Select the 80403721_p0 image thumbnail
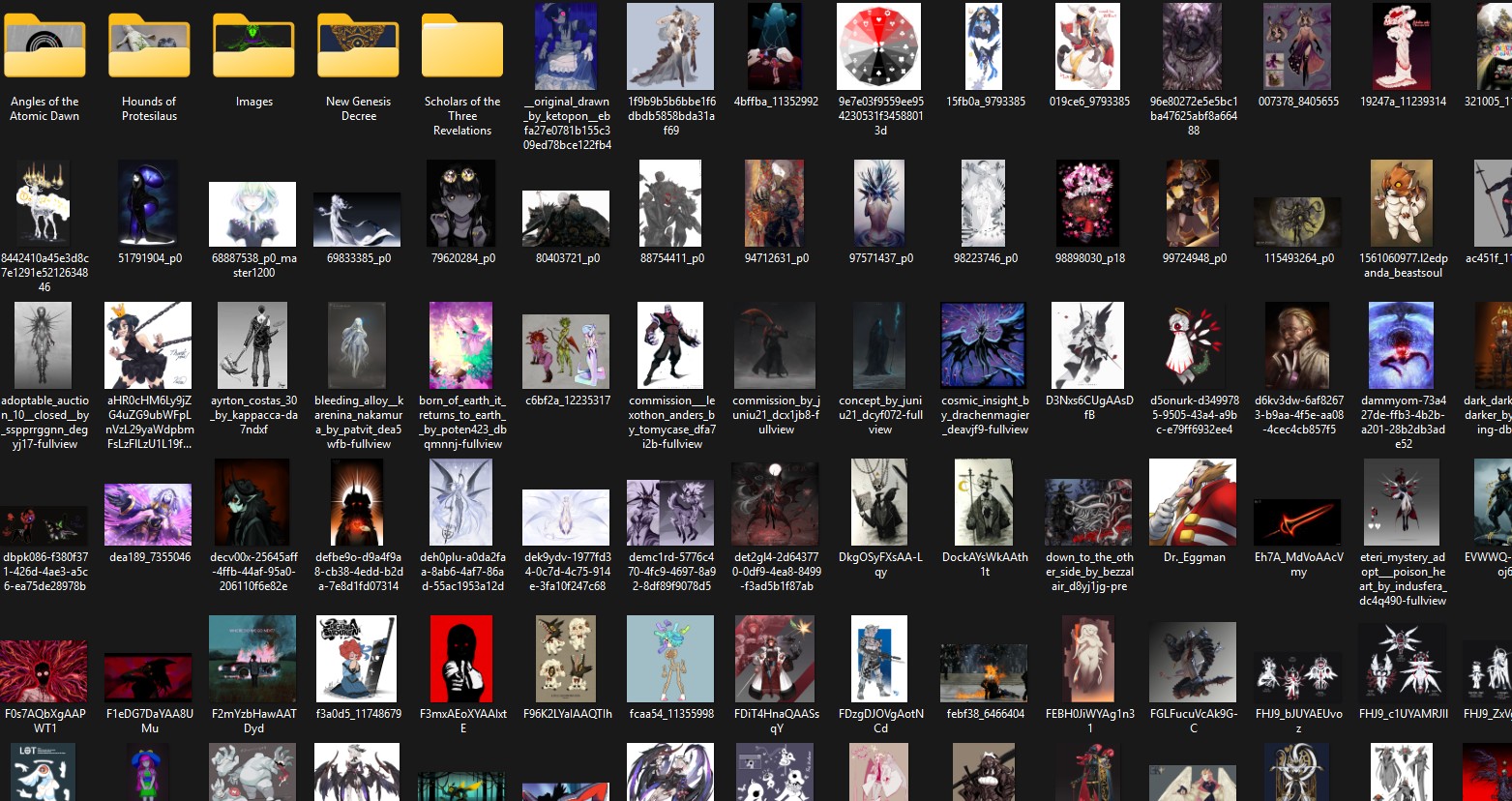This screenshot has height=801, width=1512. click(567, 219)
